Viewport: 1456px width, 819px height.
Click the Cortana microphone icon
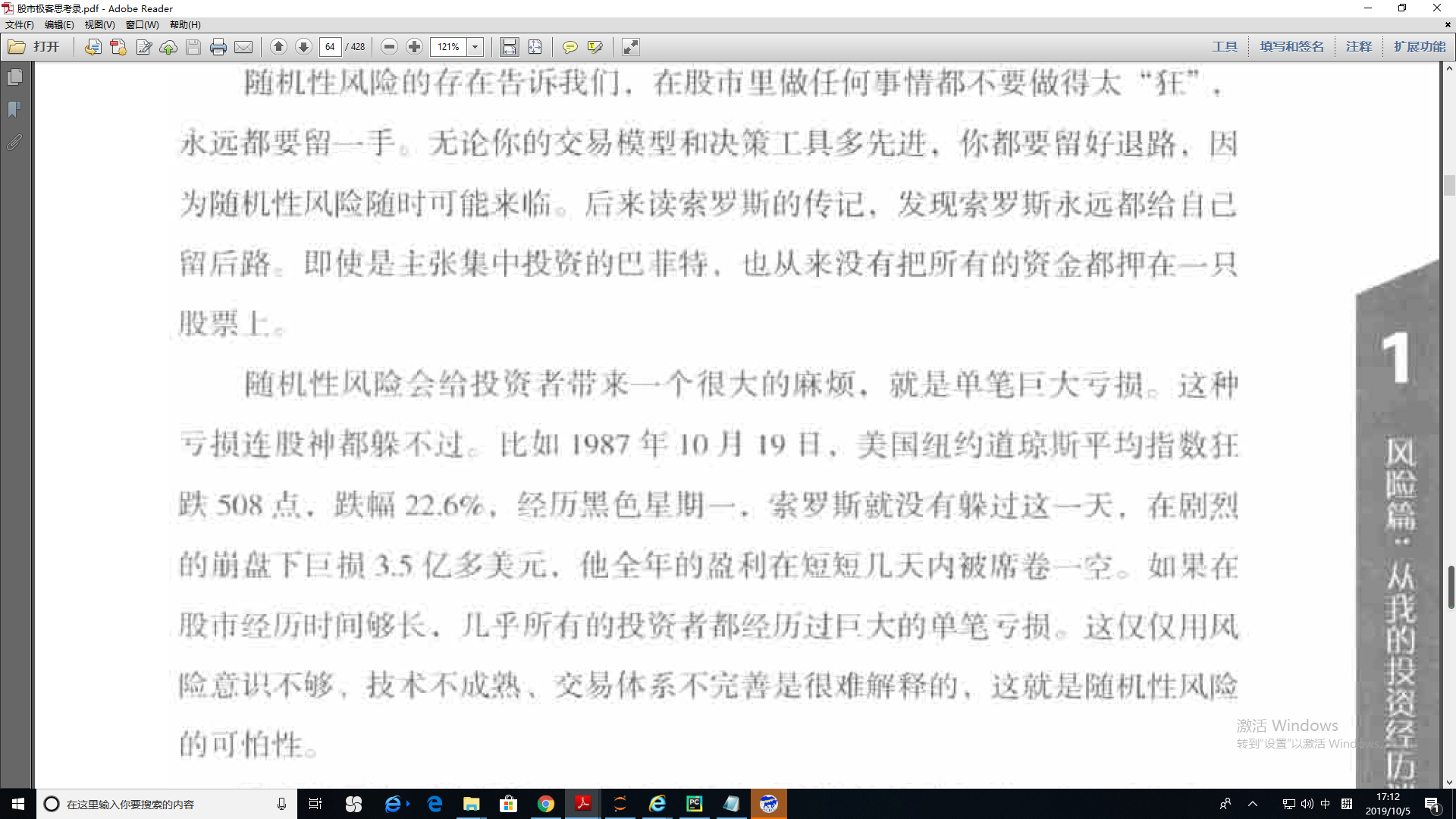click(x=281, y=804)
